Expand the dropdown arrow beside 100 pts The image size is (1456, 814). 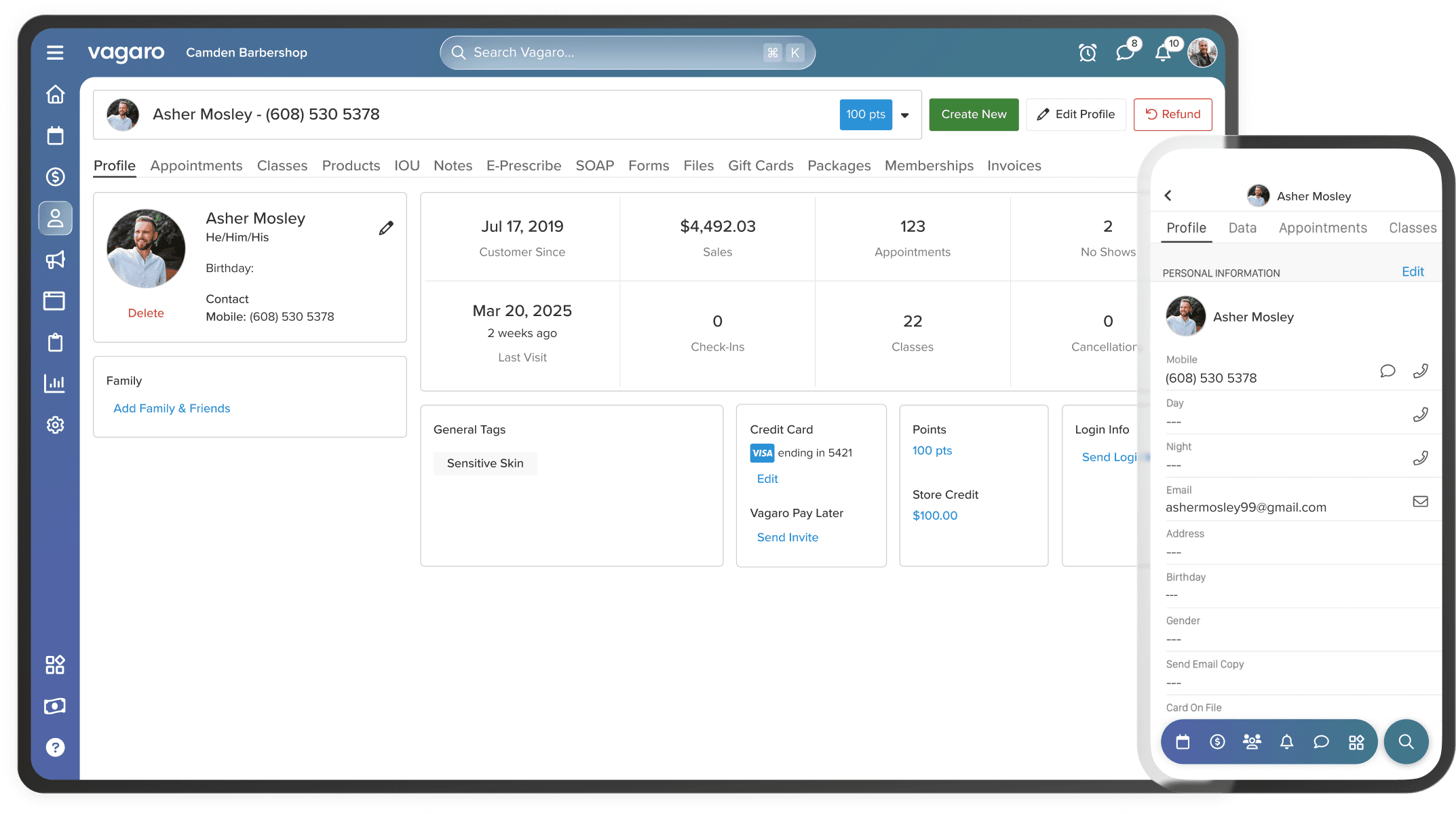904,115
